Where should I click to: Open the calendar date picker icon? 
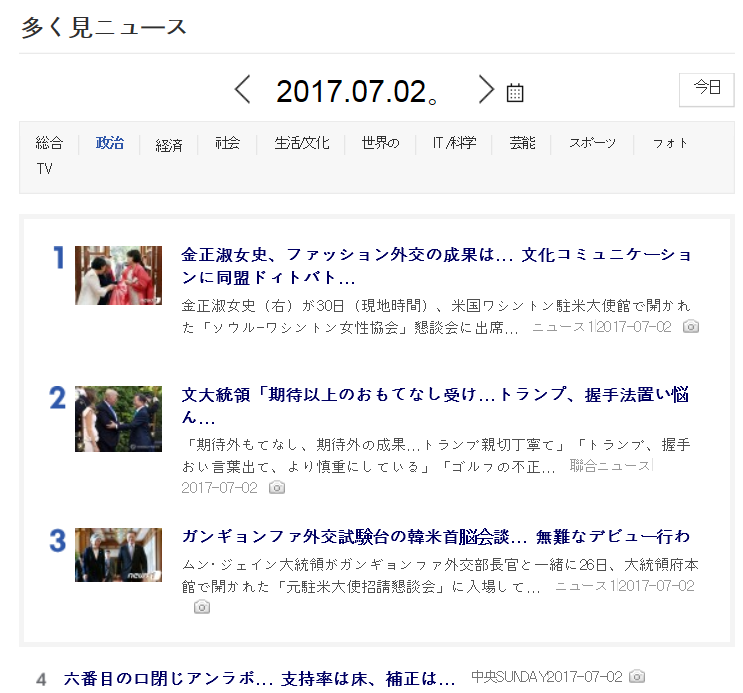coord(515,93)
